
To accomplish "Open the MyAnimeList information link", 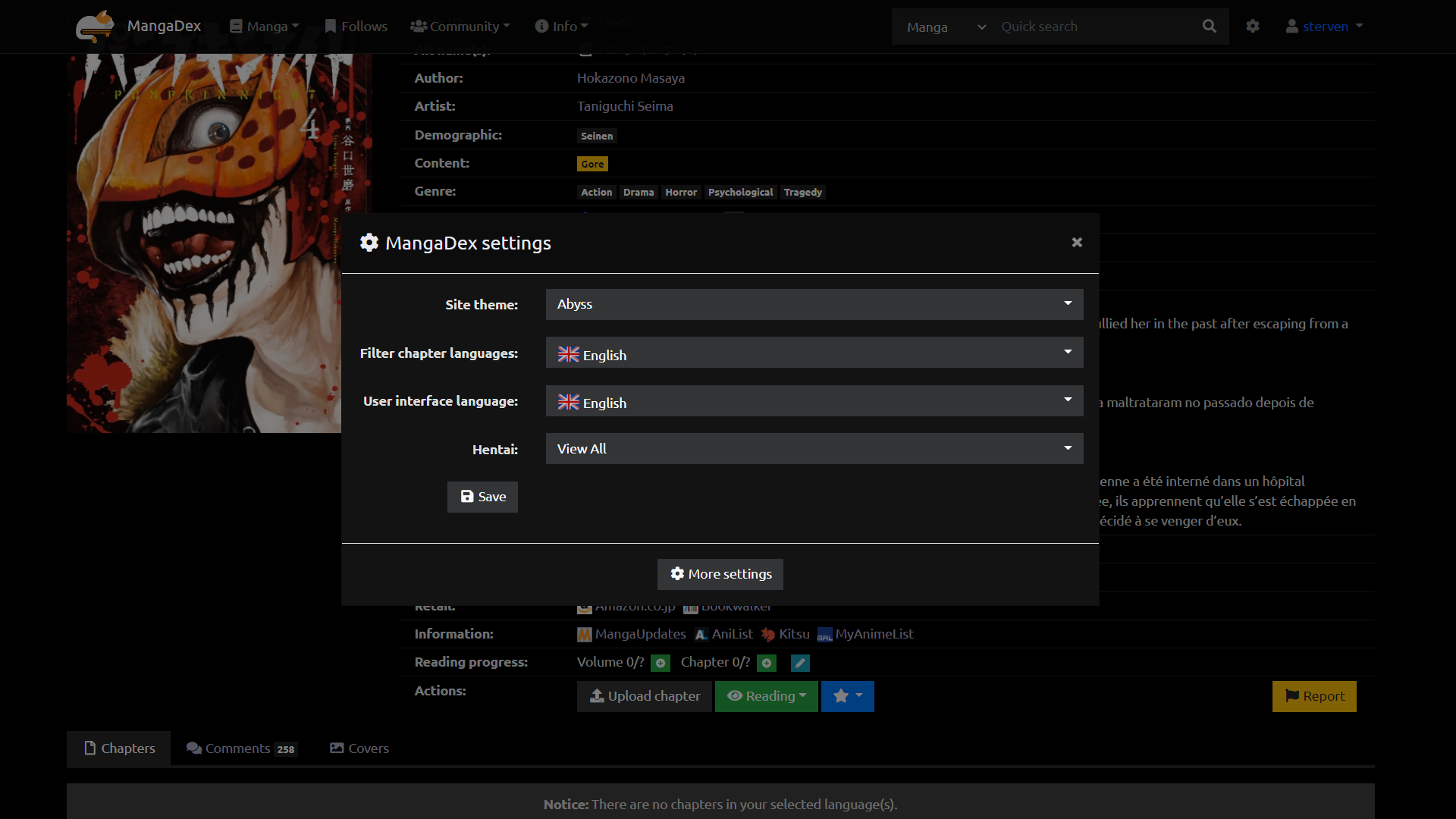I will pyautogui.click(x=865, y=635).
